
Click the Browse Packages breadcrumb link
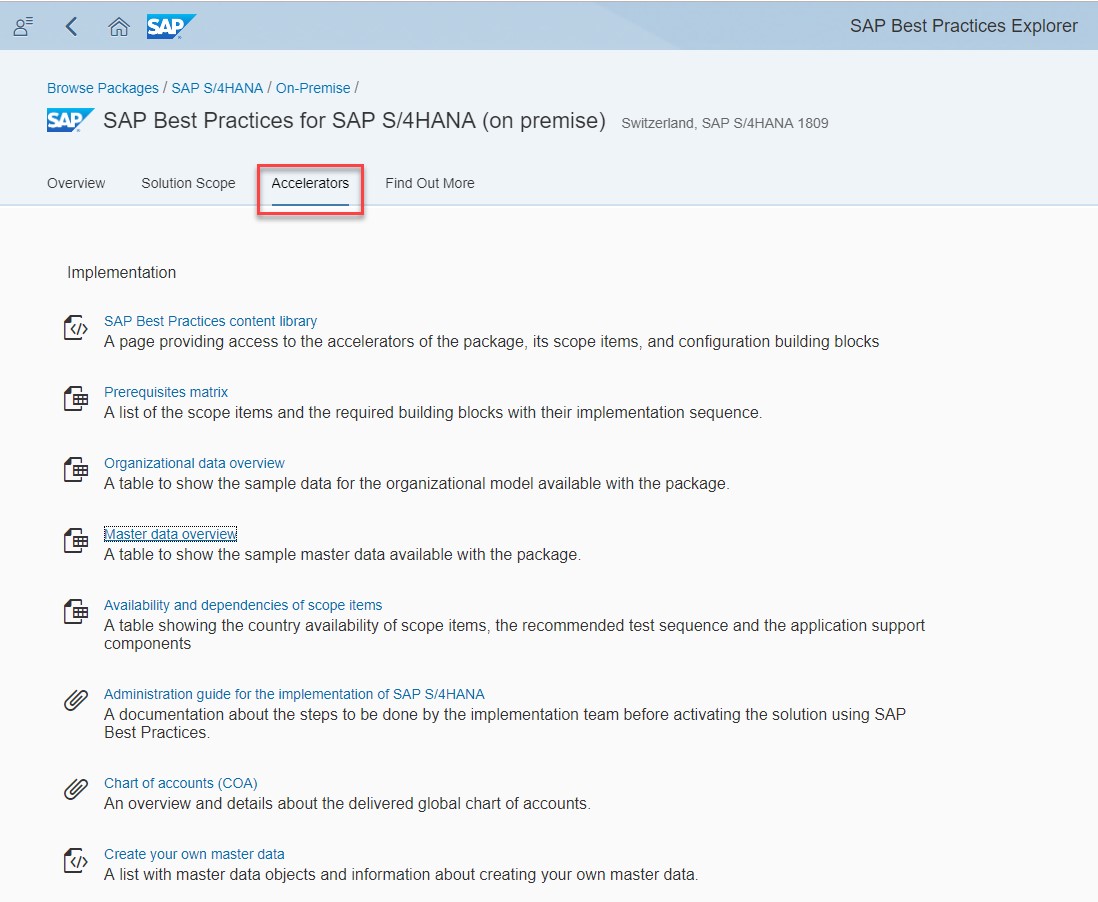(x=103, y=88)
